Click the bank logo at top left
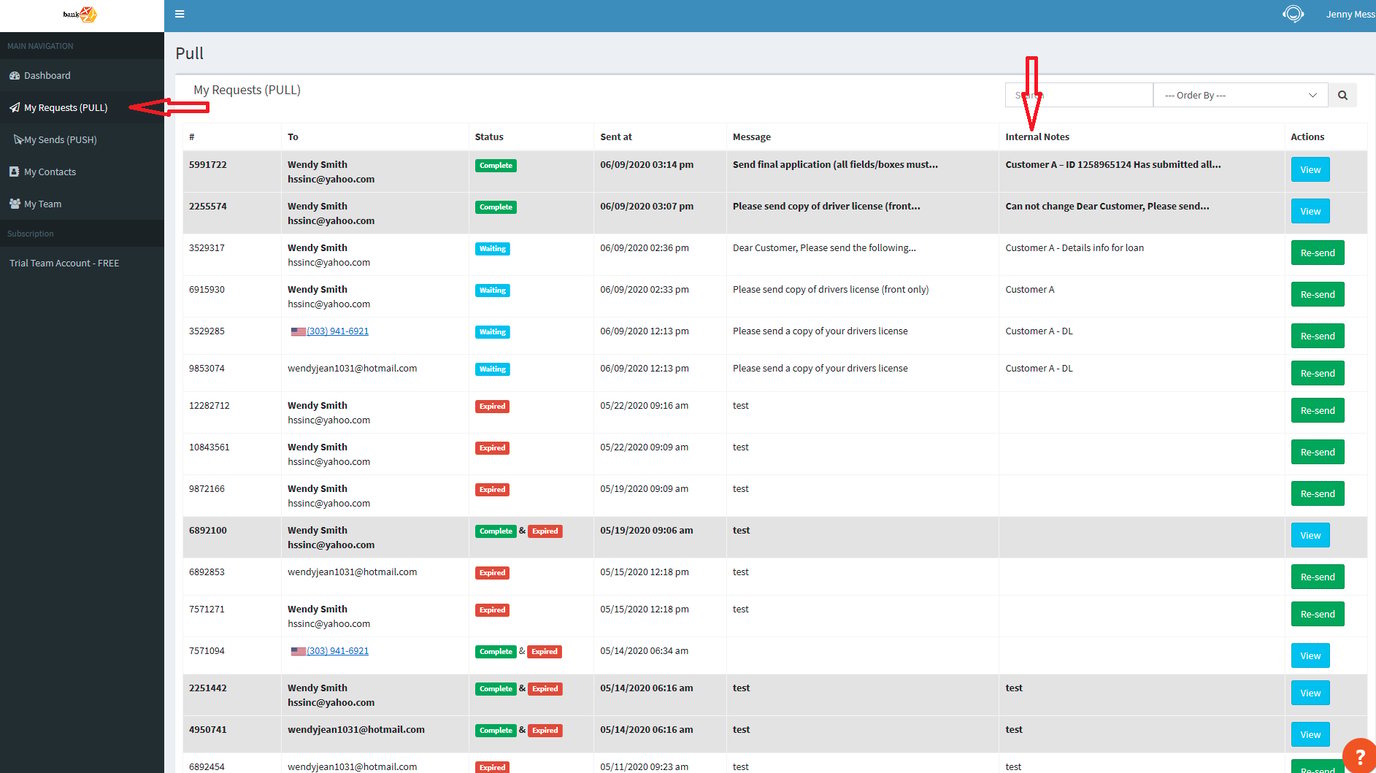Image resolution: width=1376 pixels, height=773 pixels. [x=80, y=15]
